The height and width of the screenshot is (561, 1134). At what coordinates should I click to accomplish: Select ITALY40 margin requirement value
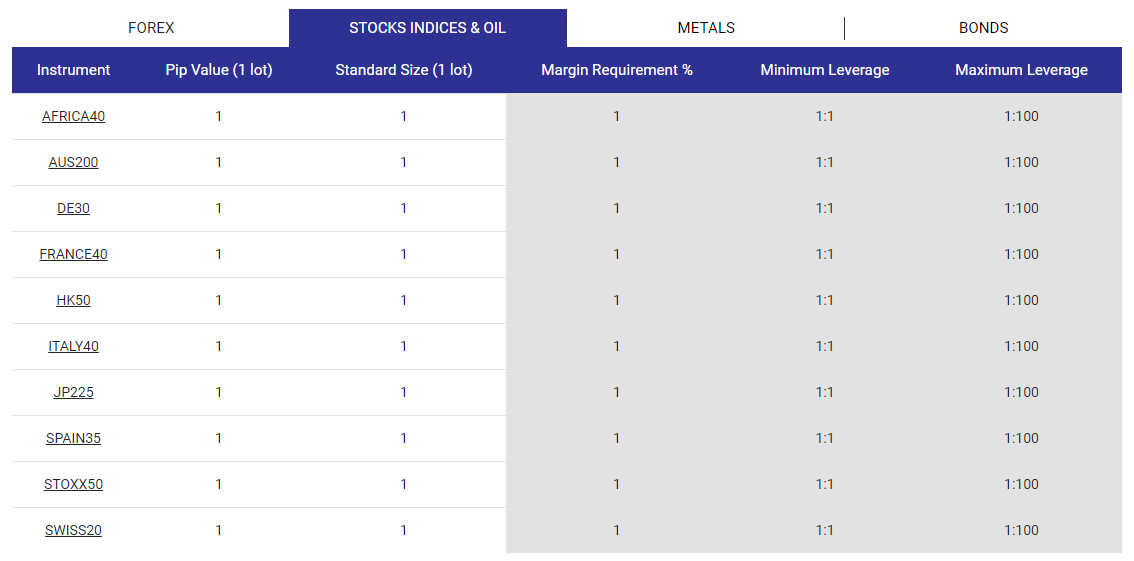point(617,346)
